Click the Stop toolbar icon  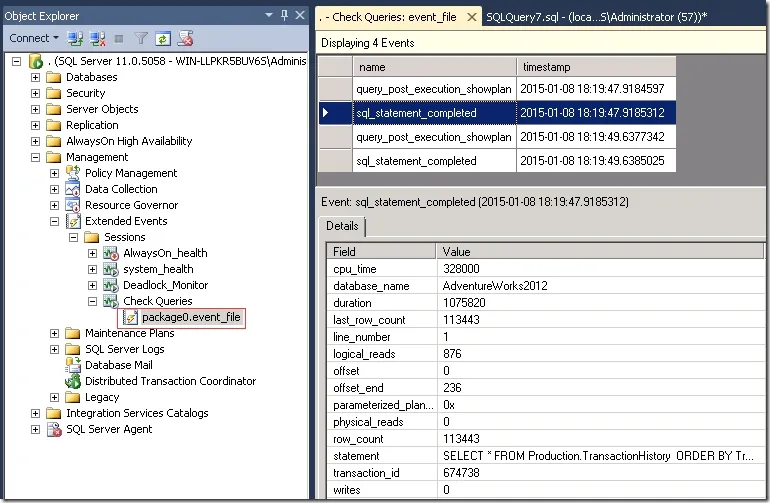(119, 38)
